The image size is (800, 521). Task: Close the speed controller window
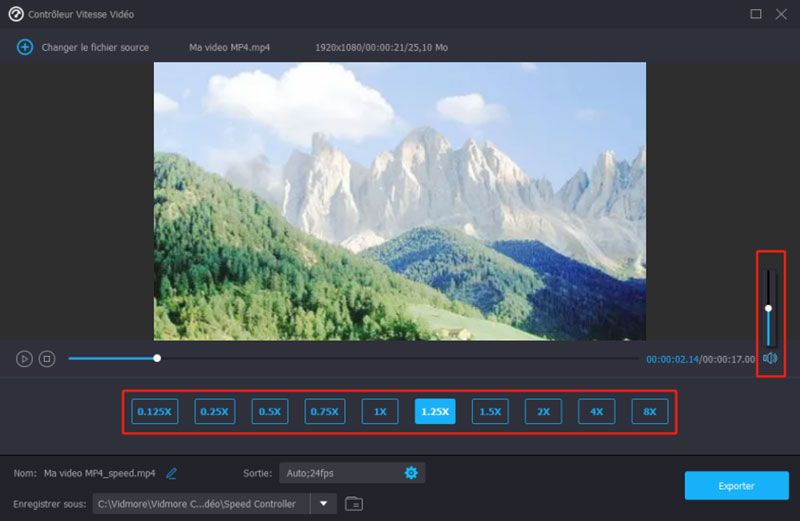point(781,14)
